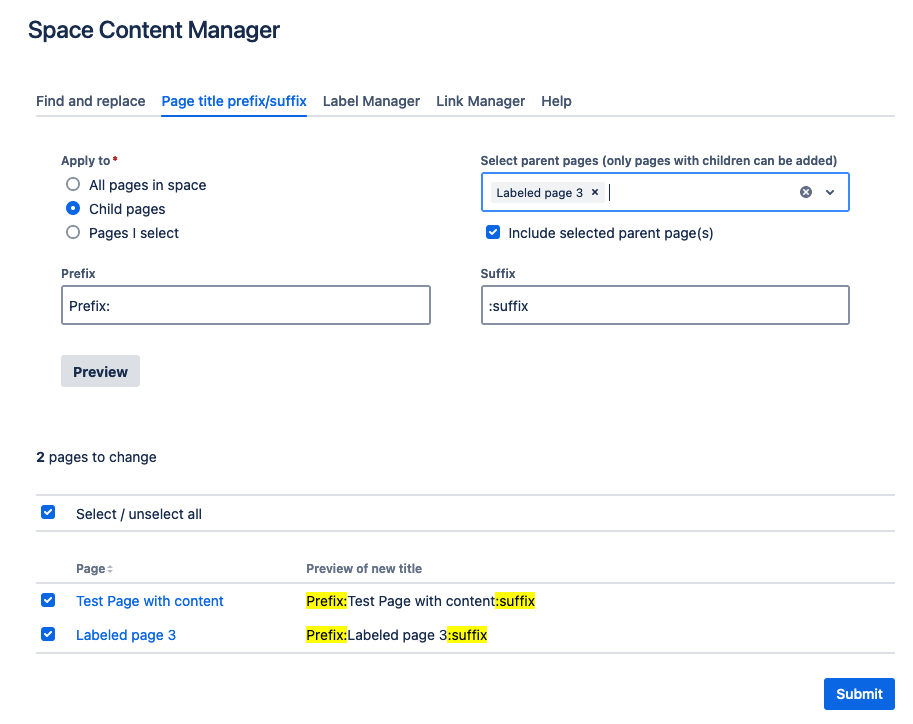Image resolution: width=913 pixels, height=724 pixels.
Task: Open the Test Page with content link
Action: [x=150, y=601]
